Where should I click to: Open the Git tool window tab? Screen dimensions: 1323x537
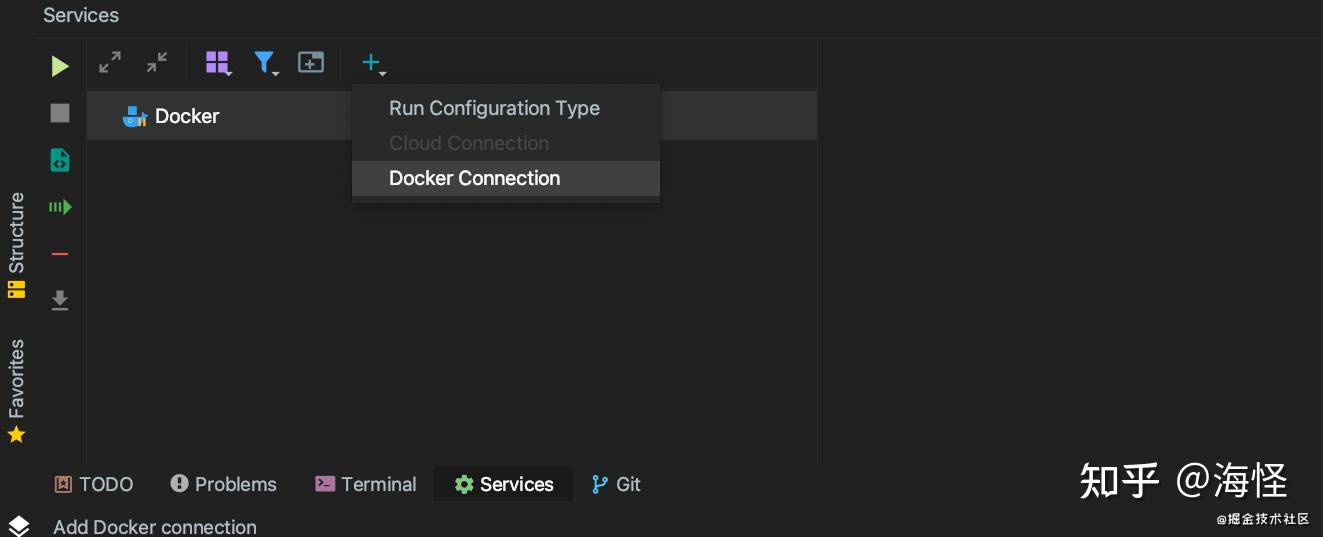616,484
